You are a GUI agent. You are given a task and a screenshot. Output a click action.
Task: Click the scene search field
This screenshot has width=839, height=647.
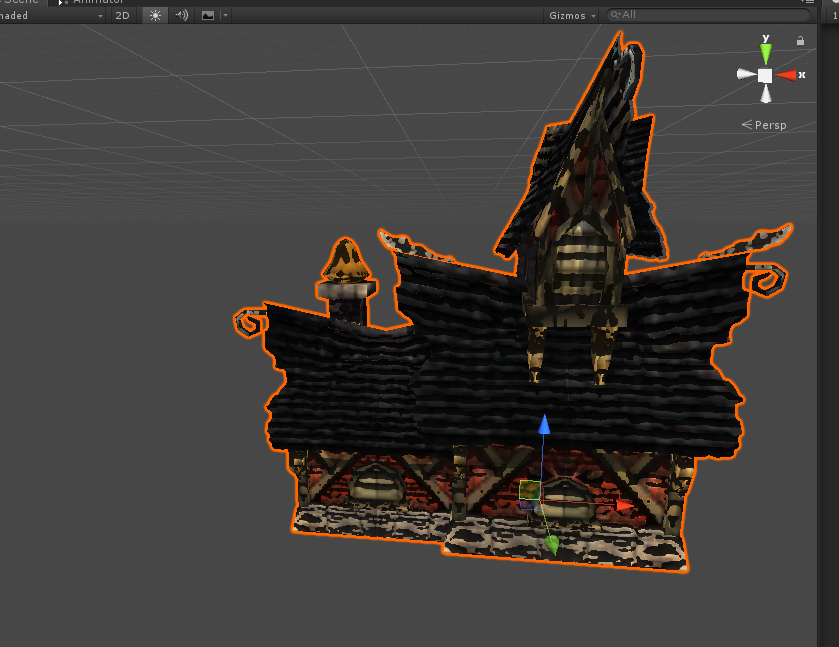click(708, 15)
